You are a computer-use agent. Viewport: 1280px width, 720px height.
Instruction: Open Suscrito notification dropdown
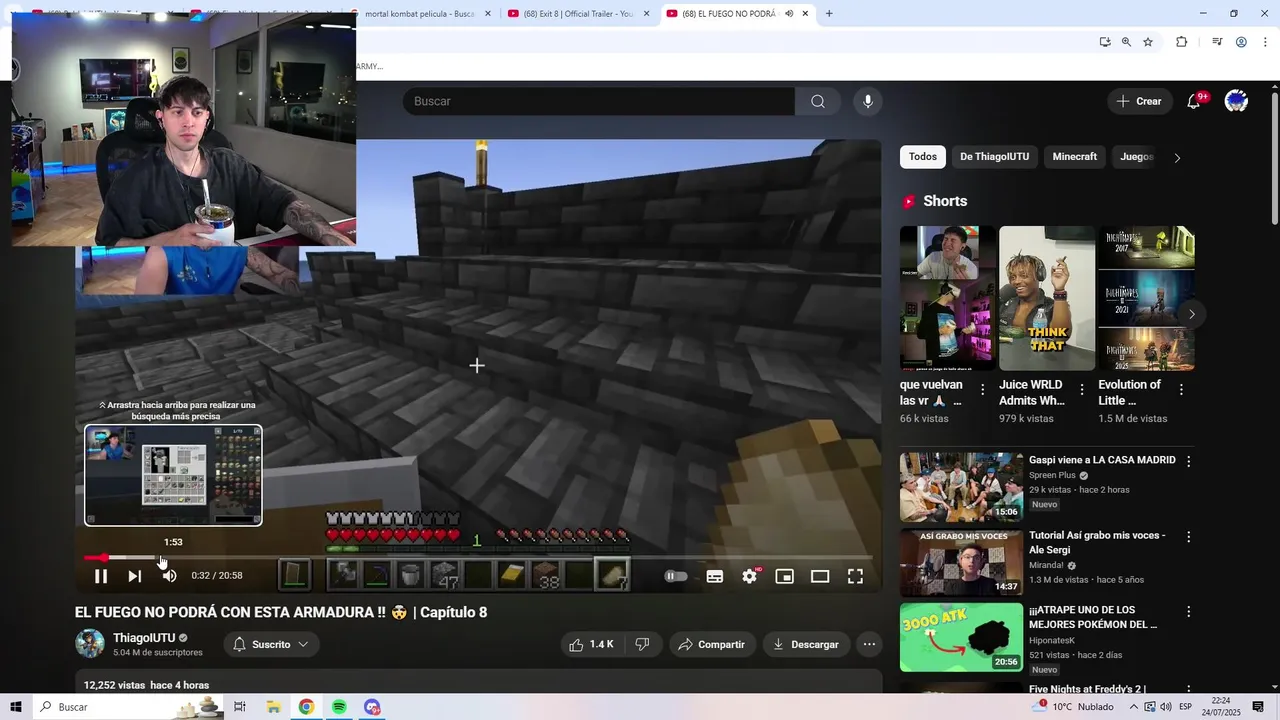271,645
